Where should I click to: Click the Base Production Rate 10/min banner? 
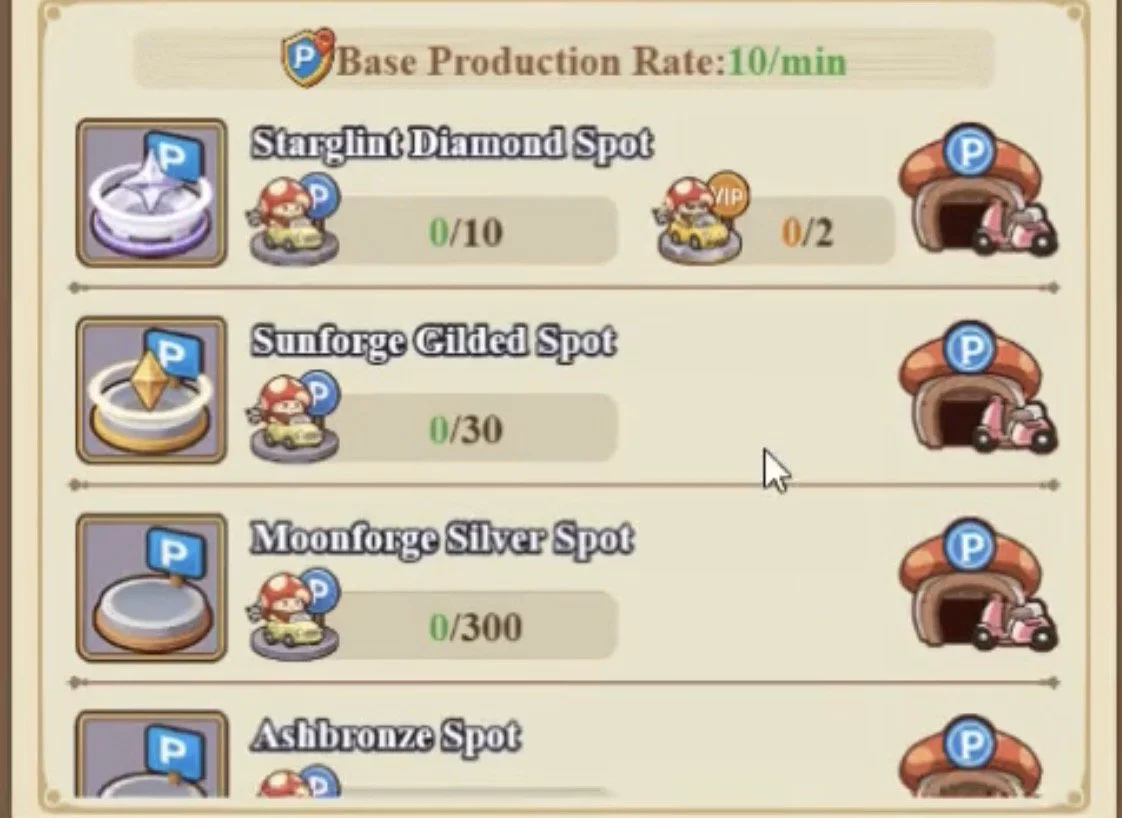(x=564, y=60)
